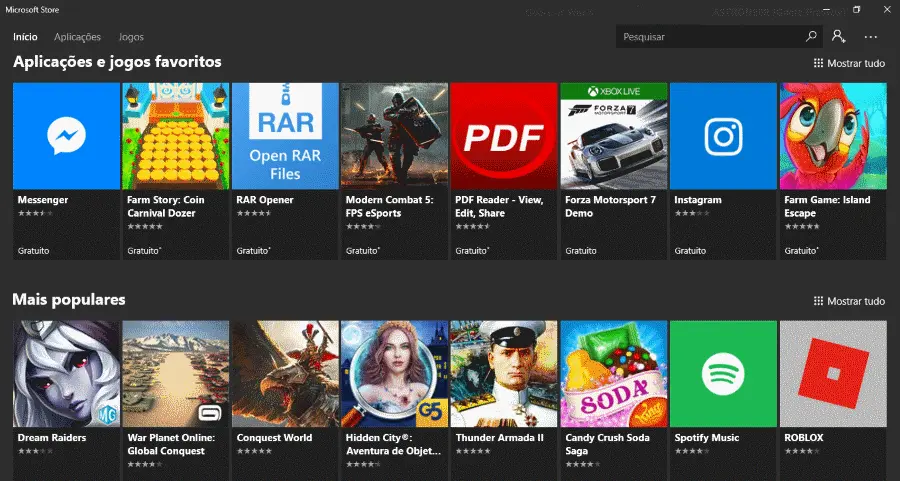Open the Candy Crush Soda Saga artwork
The height and width of the screenshot is (481, 900).
tap(614, 374)
